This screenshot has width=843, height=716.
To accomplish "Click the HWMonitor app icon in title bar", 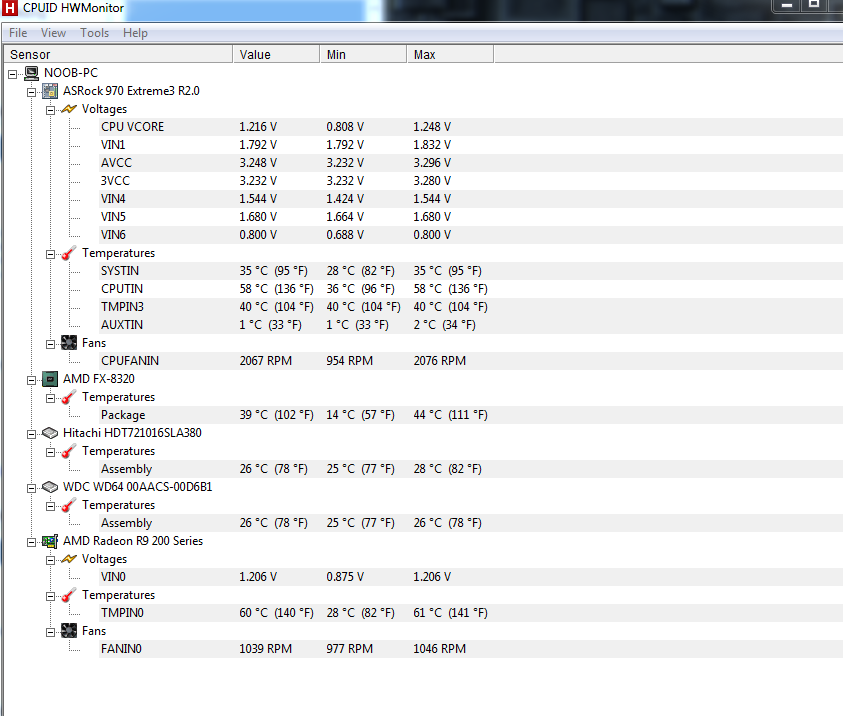I will point(10,8).
